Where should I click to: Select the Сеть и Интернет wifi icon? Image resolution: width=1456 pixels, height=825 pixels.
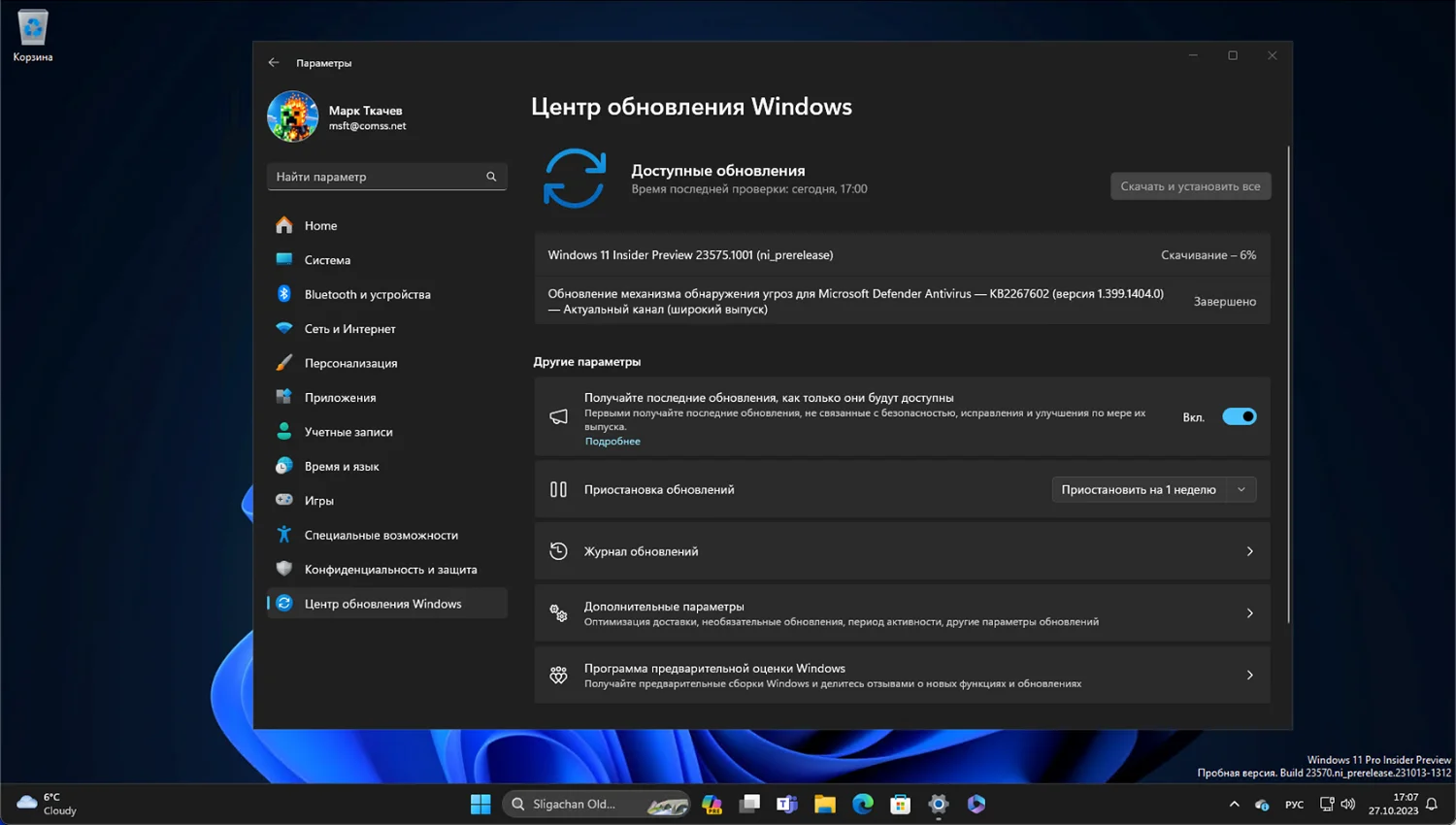(283, 328)
